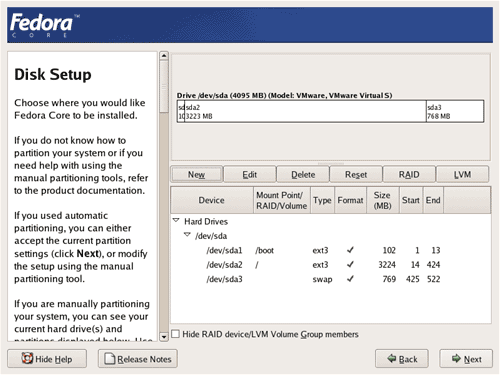
Task: Click the lifebuoy icon on Hide Help
Action: [27, 358]
